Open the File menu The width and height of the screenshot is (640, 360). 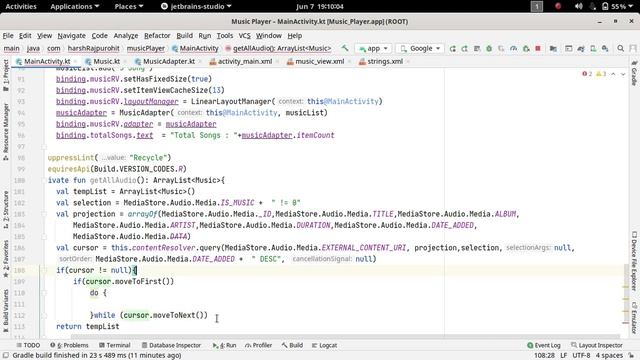(x=8, y=36)
